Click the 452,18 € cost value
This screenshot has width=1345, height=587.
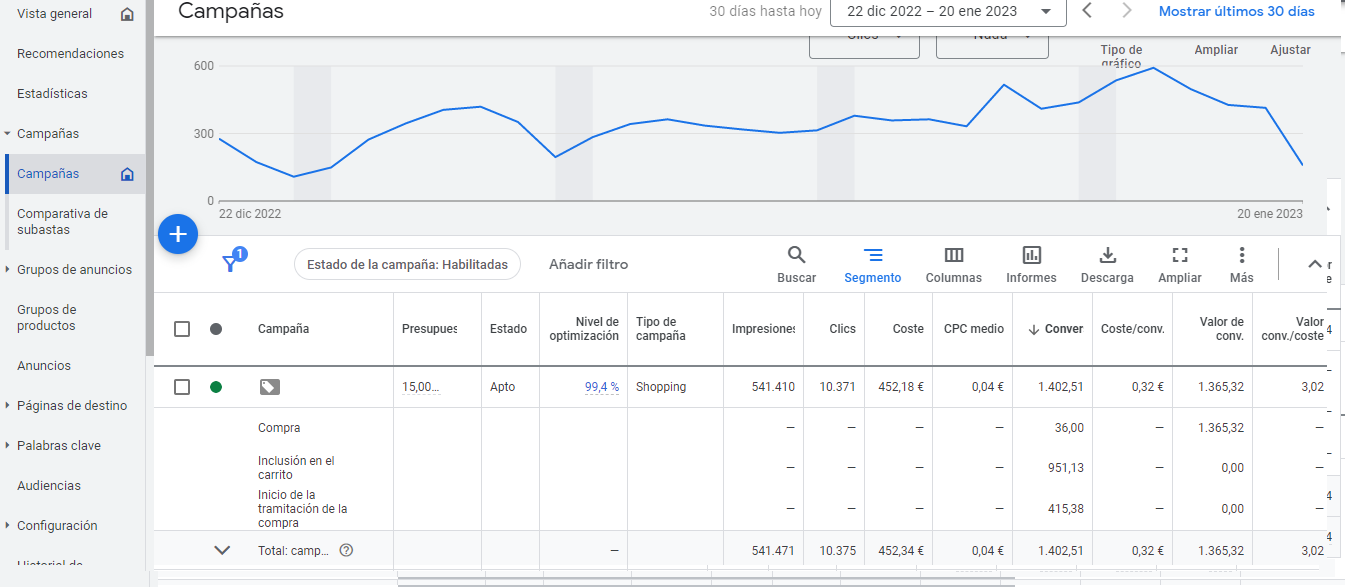901,387
